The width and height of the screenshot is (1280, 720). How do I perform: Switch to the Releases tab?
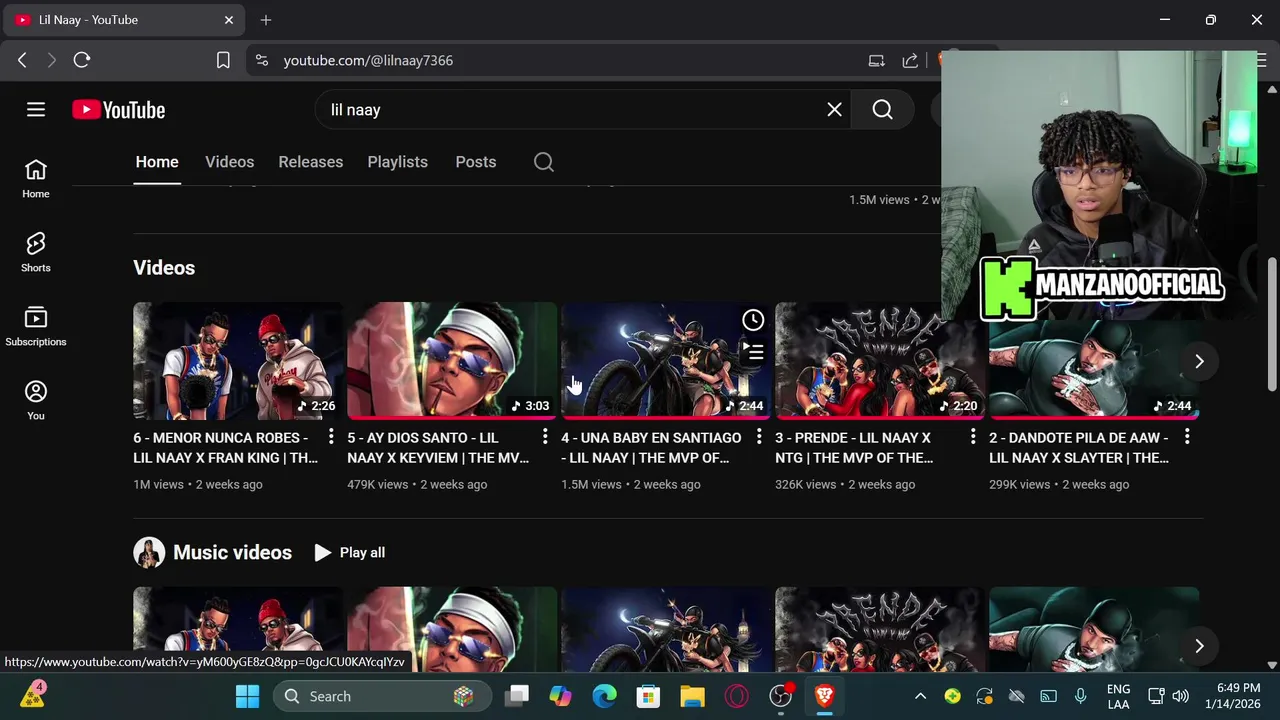tap(310, 162)
